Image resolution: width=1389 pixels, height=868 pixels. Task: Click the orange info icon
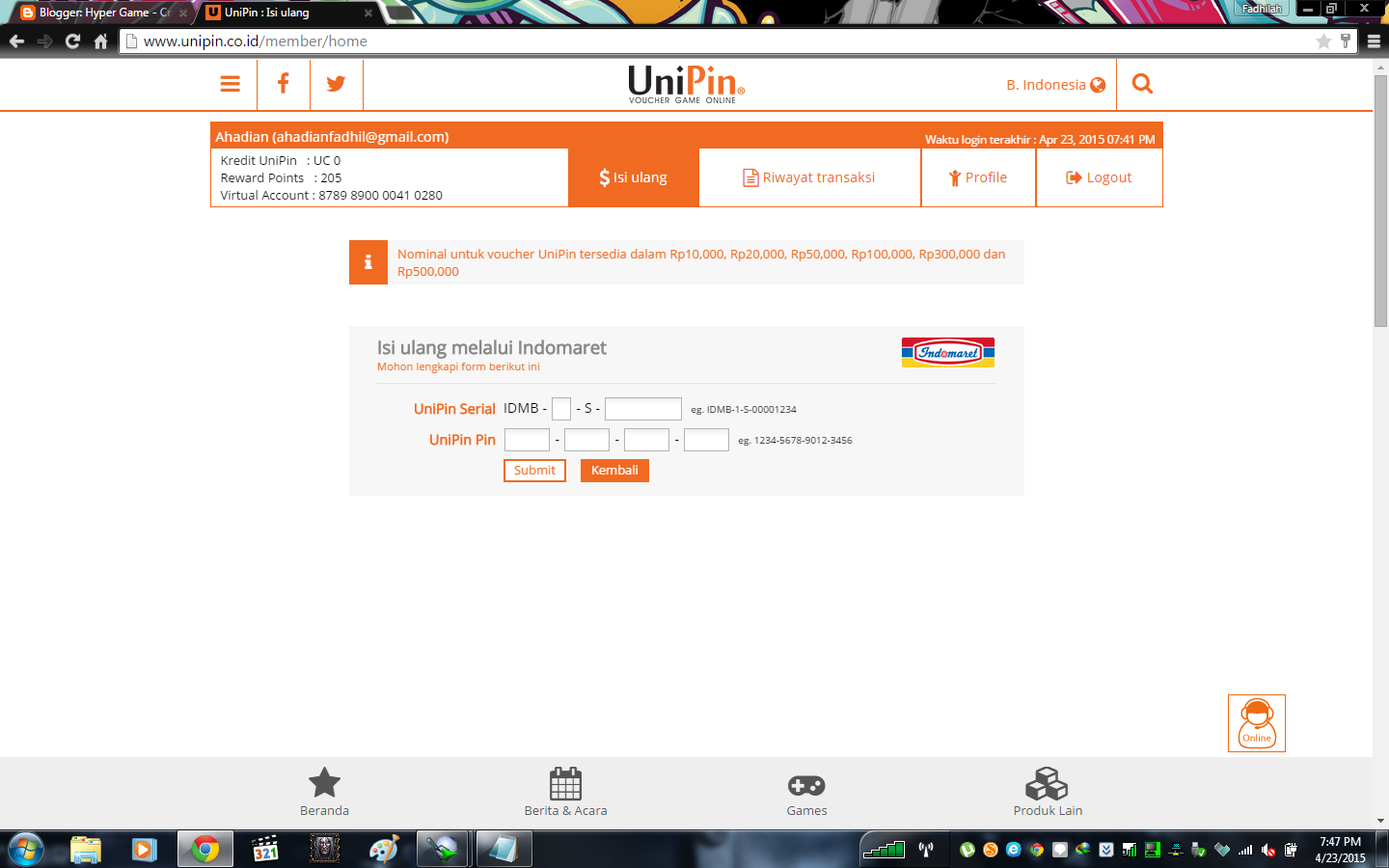tap(368, 262)
